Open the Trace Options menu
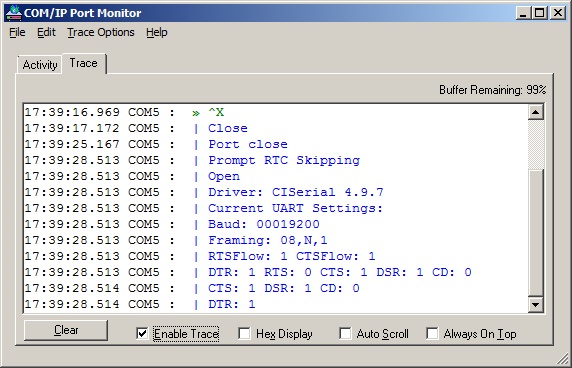The height and width of the screenshot is (368, 572). tap(101, 32)
